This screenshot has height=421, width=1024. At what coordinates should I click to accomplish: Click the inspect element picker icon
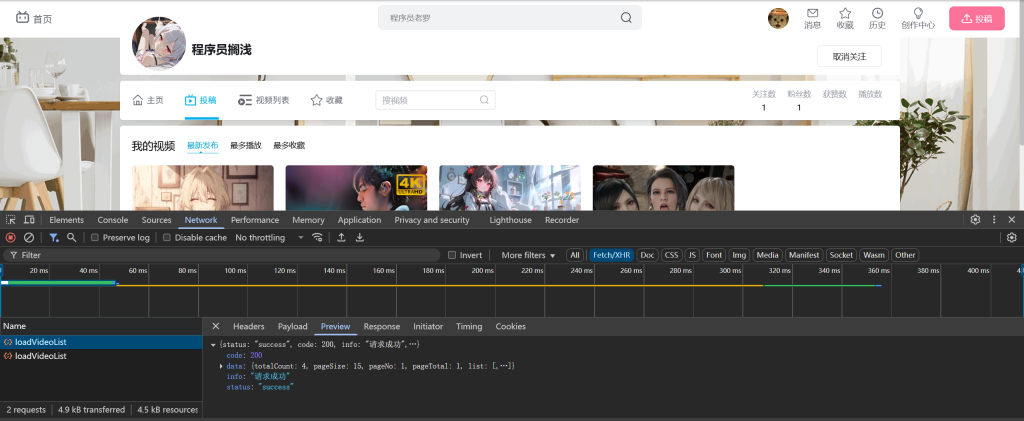(x=10, y=220)
